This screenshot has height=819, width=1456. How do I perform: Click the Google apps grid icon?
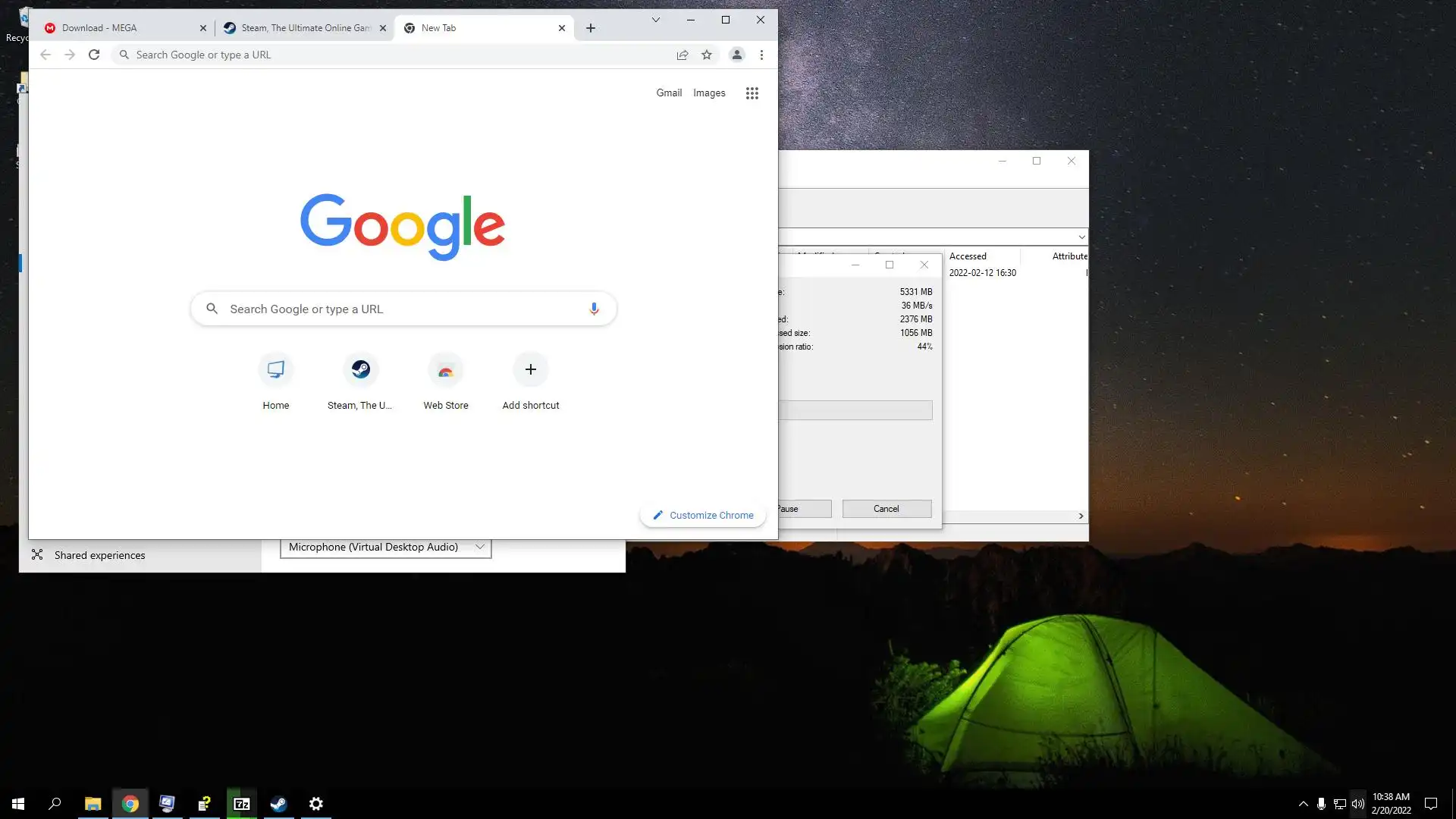[752, 93]
